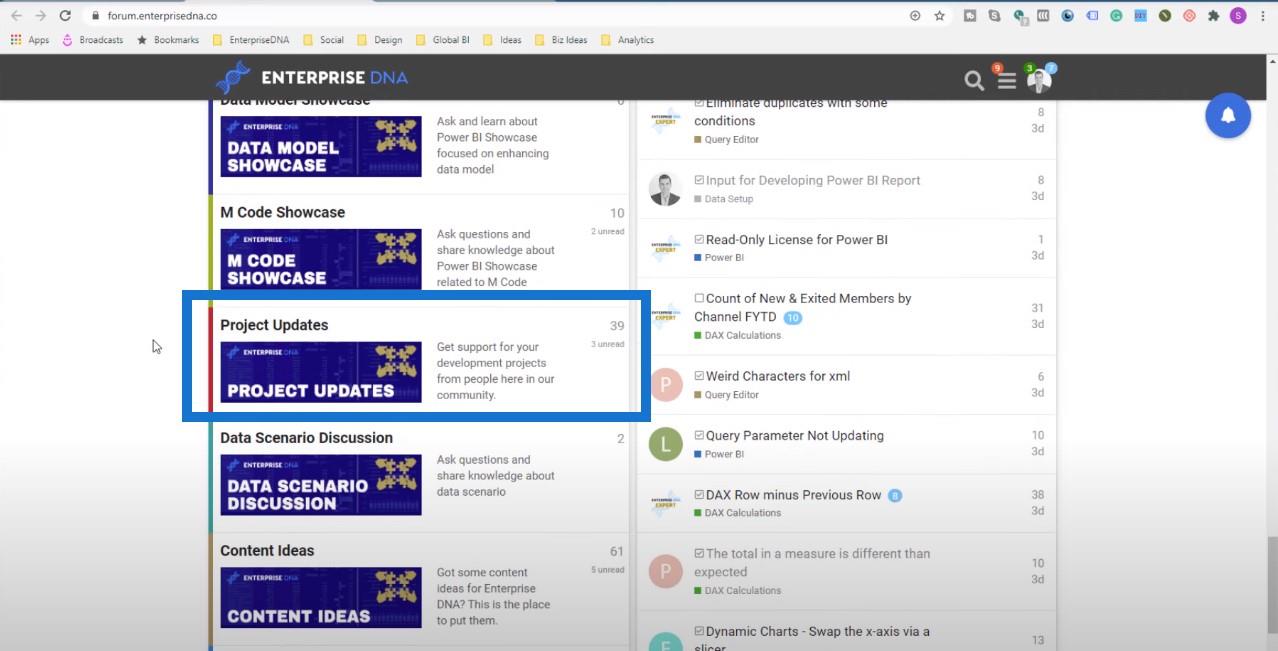Click the Project Updates banner image
The image size is (1278, 651).
[x=321, y=372]
